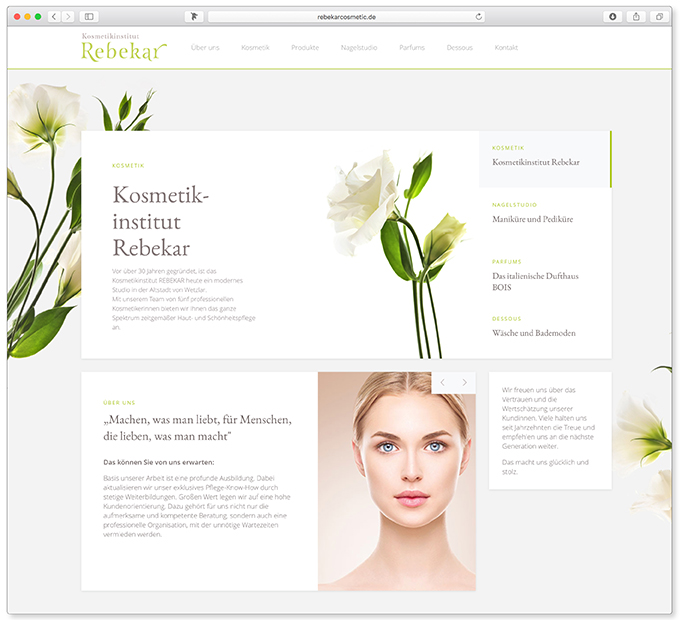The image size is (700, 620).
Task: Open the Über uns menu item
Action: click(x=205, y=48)
